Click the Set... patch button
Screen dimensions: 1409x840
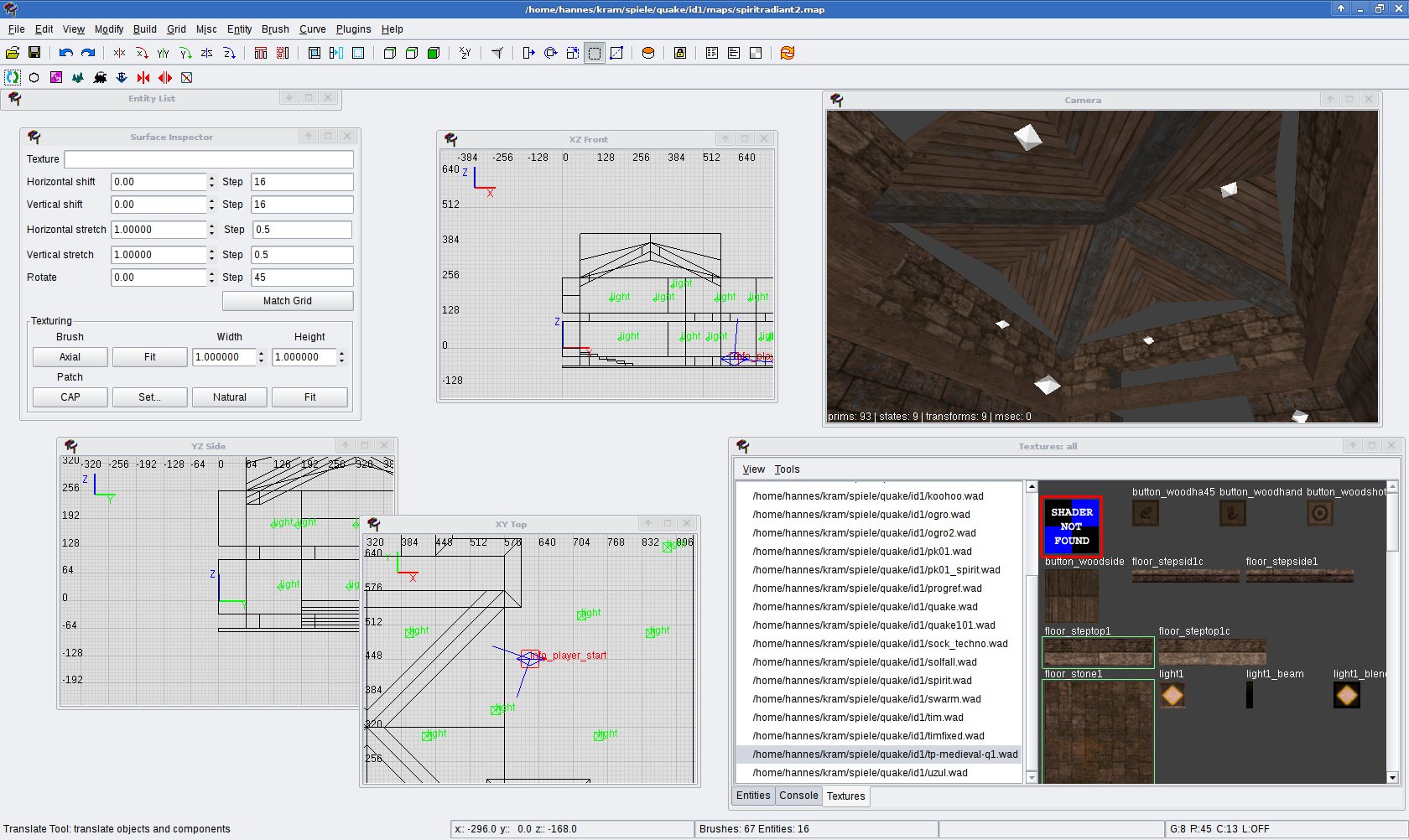point(150,397)
